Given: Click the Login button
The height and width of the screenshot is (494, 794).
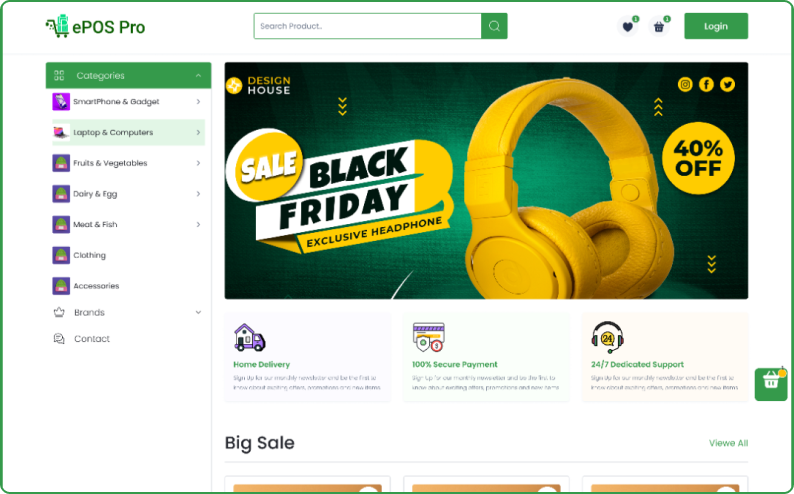Looking at the screenshot, I should point(716,26).
